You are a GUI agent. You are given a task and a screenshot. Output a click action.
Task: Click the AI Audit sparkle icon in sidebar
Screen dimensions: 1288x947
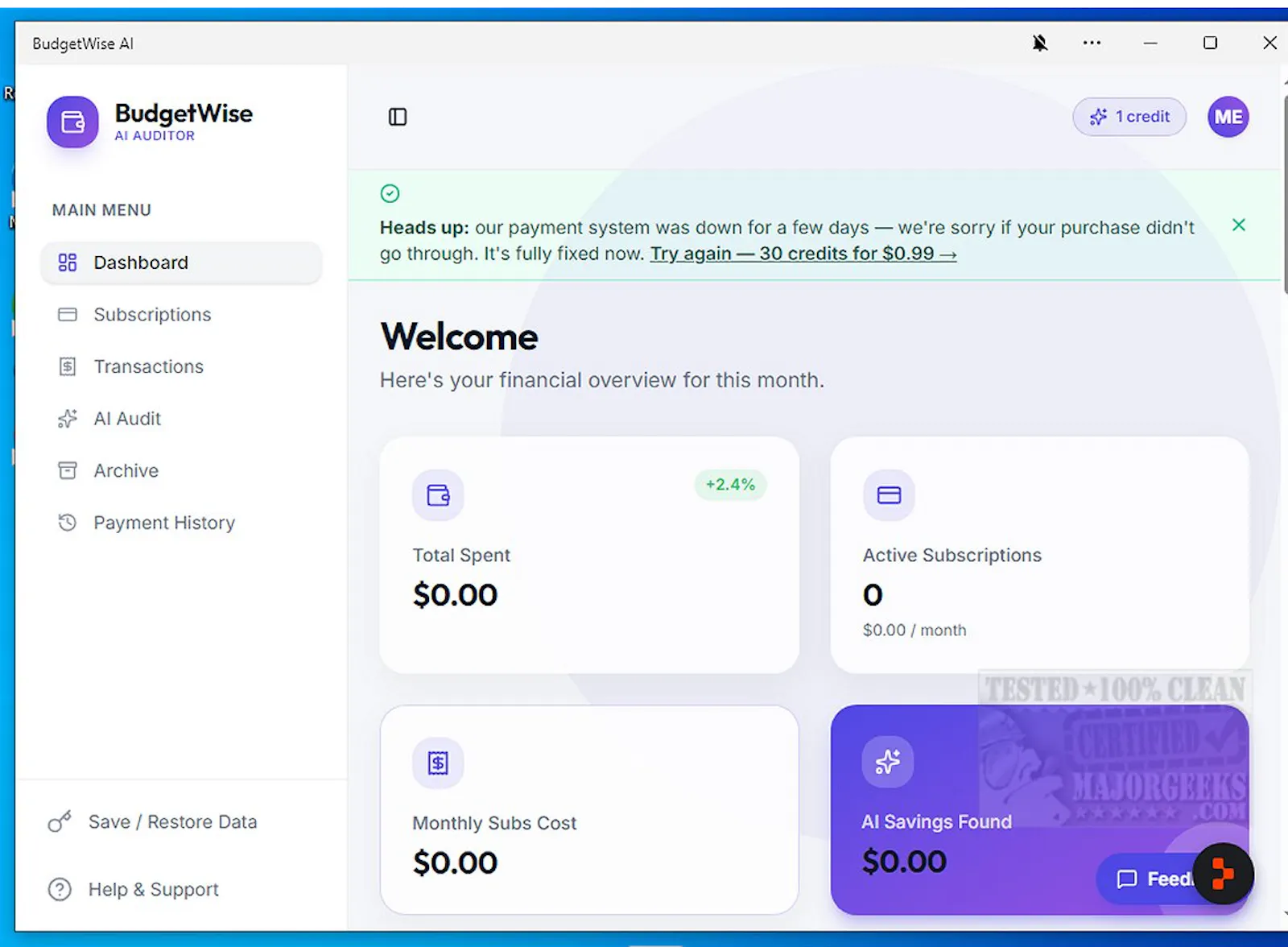tap(68, 419)
